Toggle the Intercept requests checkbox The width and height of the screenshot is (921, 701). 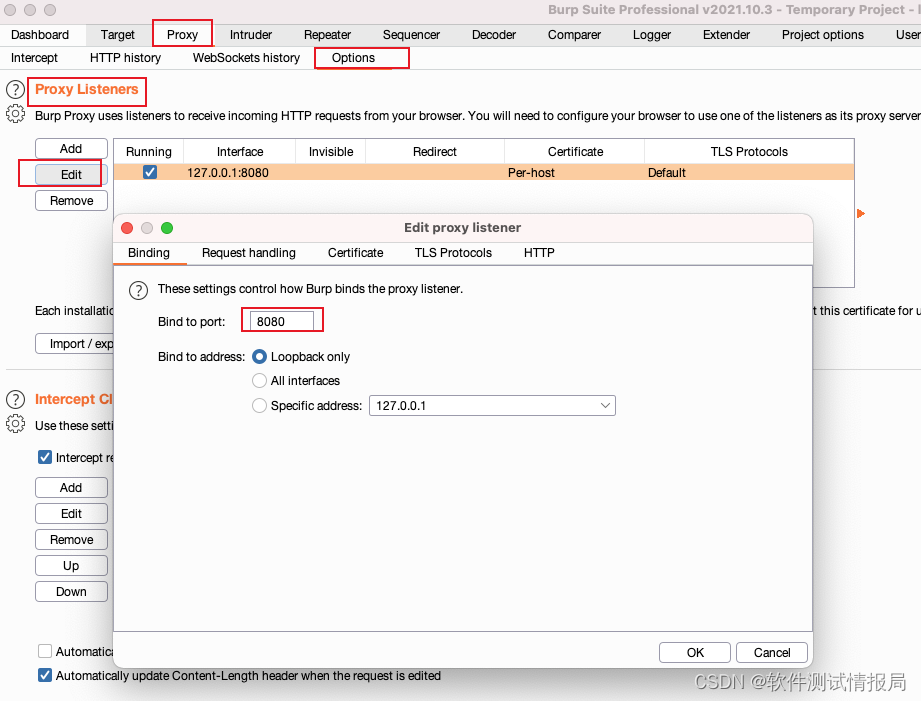(45, 457)
